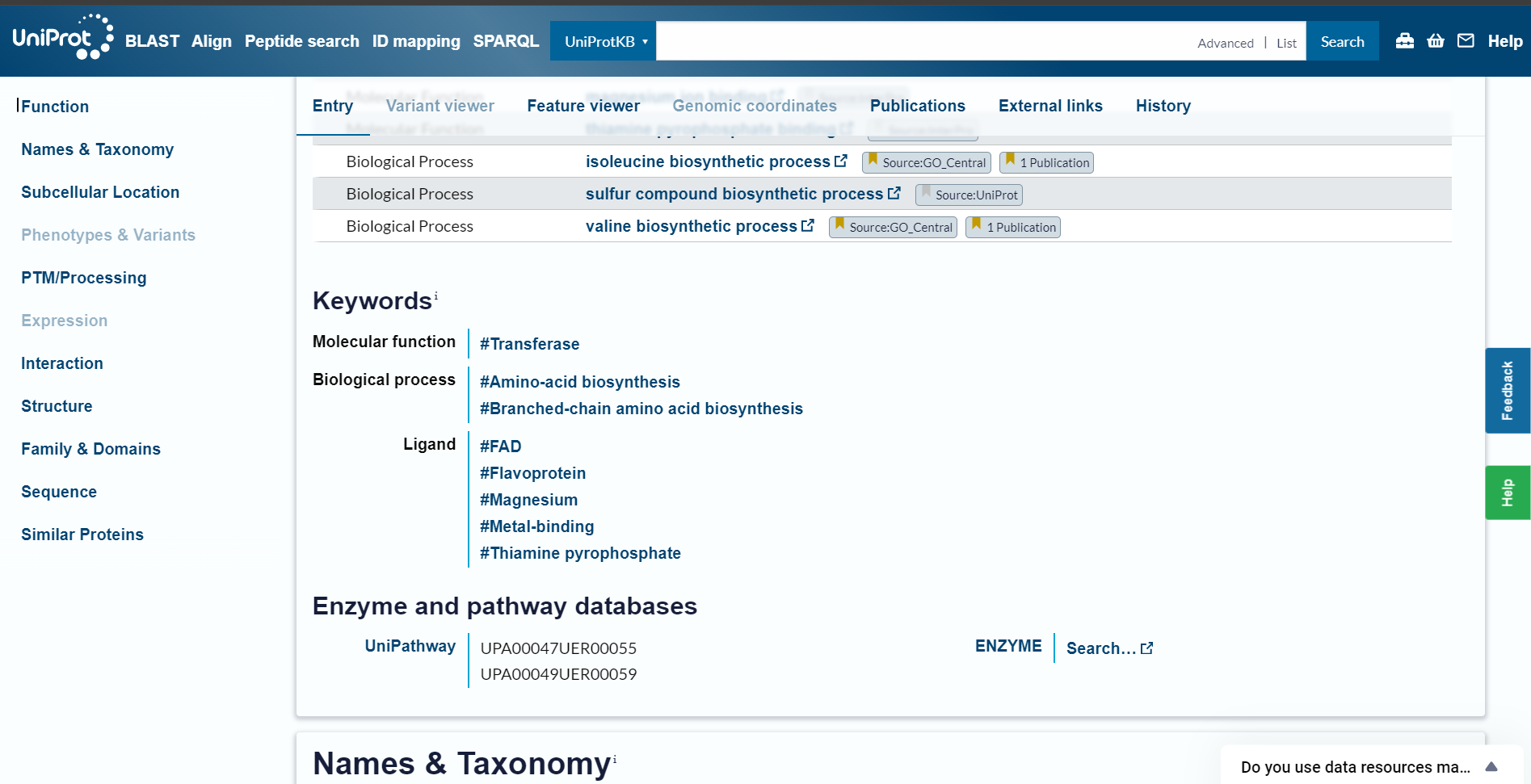This screenshot has height=784, width=1531.
Task: Open the UniPathway database link
Action: pyautogui.click(x=410, y=646)
